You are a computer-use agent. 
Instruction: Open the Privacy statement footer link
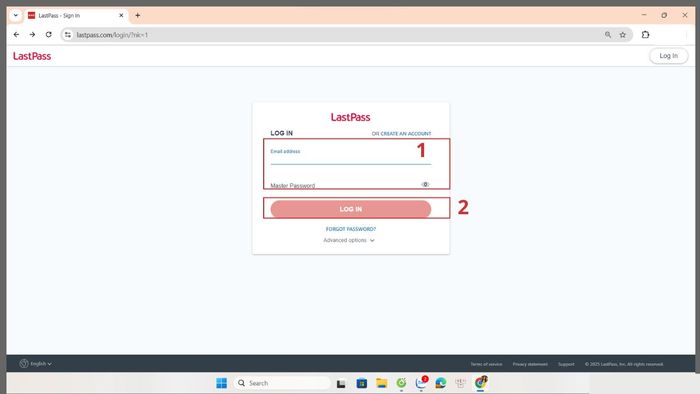point(530,364)
